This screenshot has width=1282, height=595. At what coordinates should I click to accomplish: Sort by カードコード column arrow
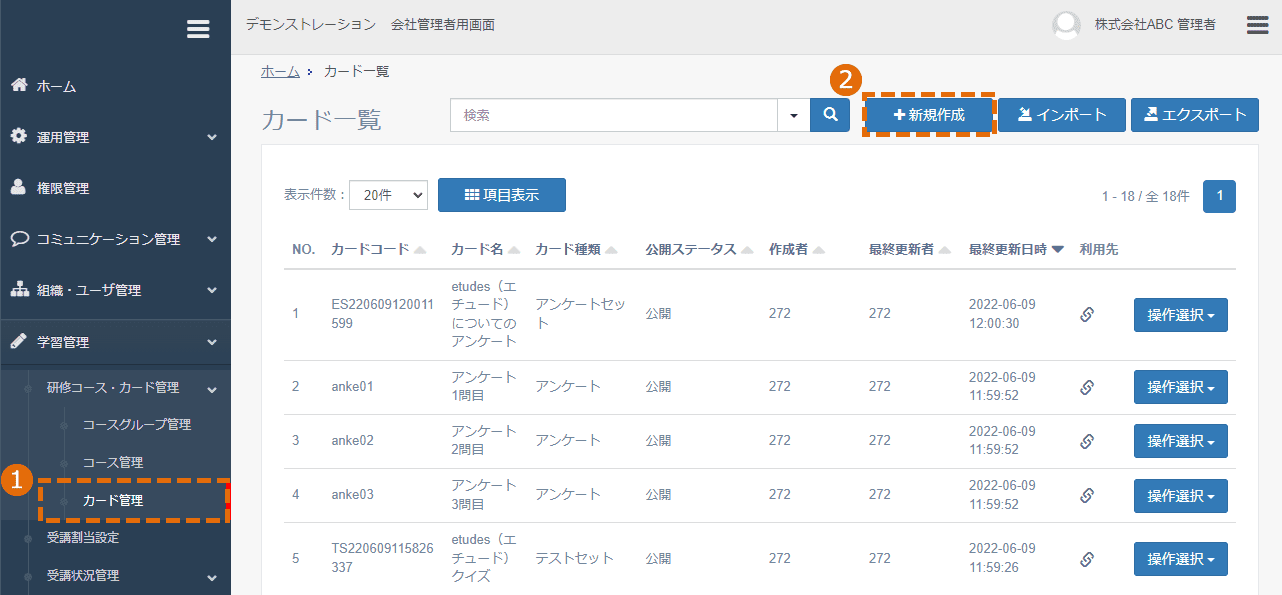click(x=420, y=250)
